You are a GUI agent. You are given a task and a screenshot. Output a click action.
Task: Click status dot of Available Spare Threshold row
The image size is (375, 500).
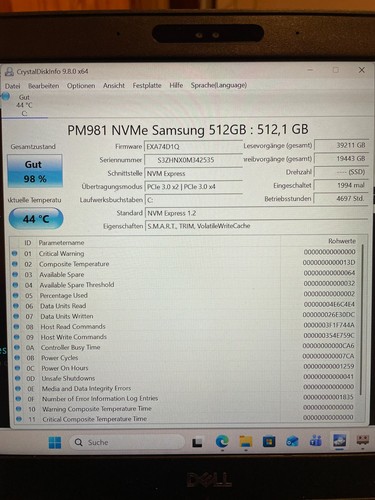(x=15, y=285)
